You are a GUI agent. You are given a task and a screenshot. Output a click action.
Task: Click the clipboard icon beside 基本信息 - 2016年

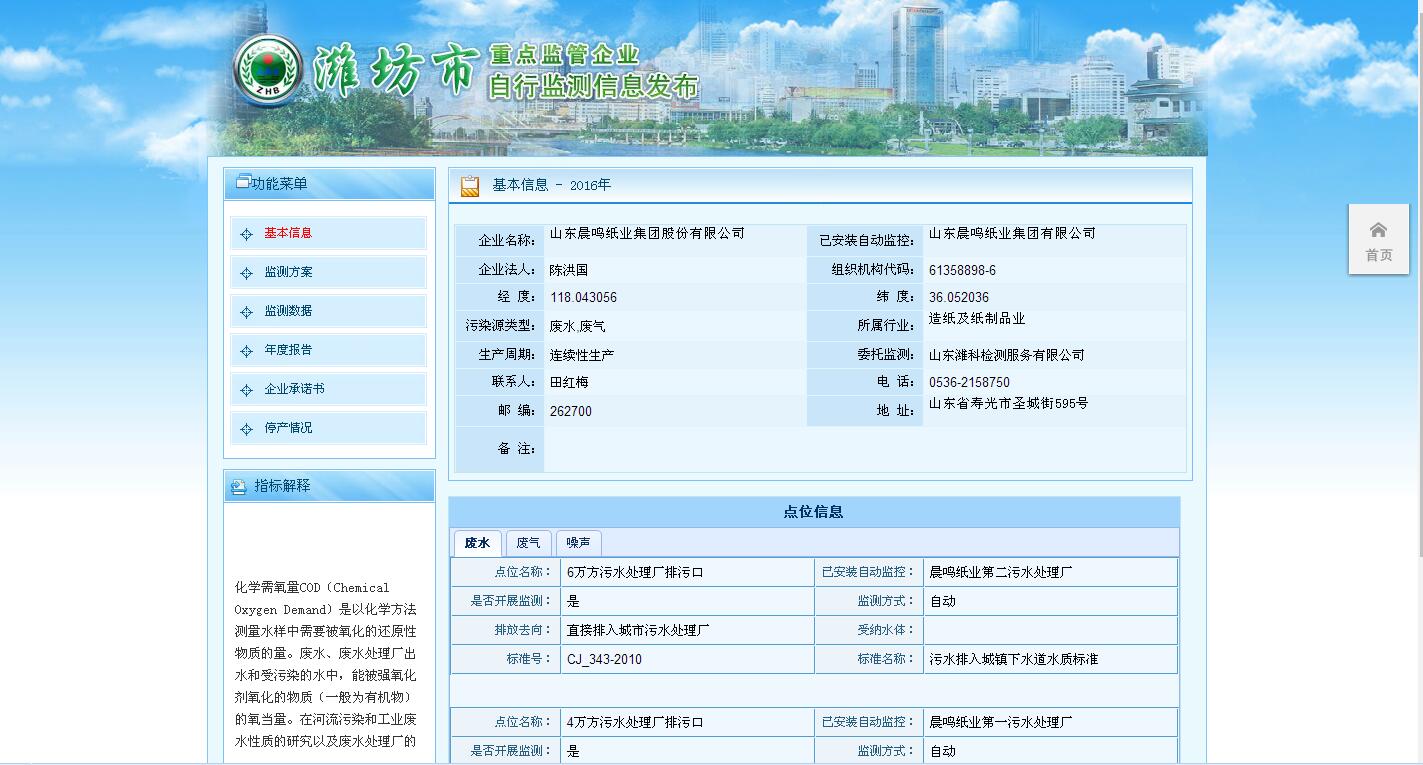click(x=468, y=185)
